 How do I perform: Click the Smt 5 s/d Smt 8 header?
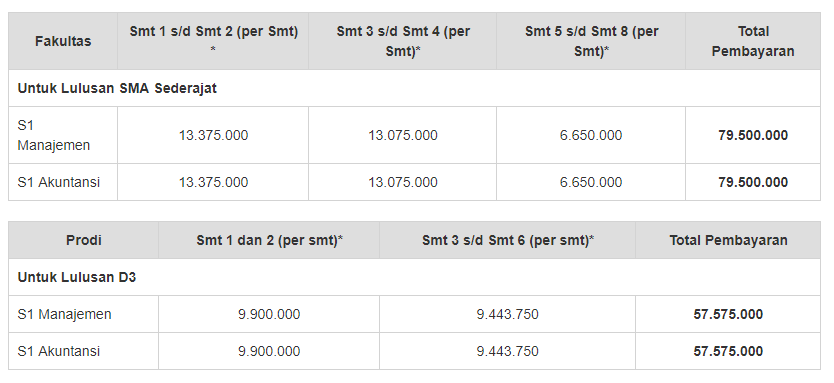591,41
